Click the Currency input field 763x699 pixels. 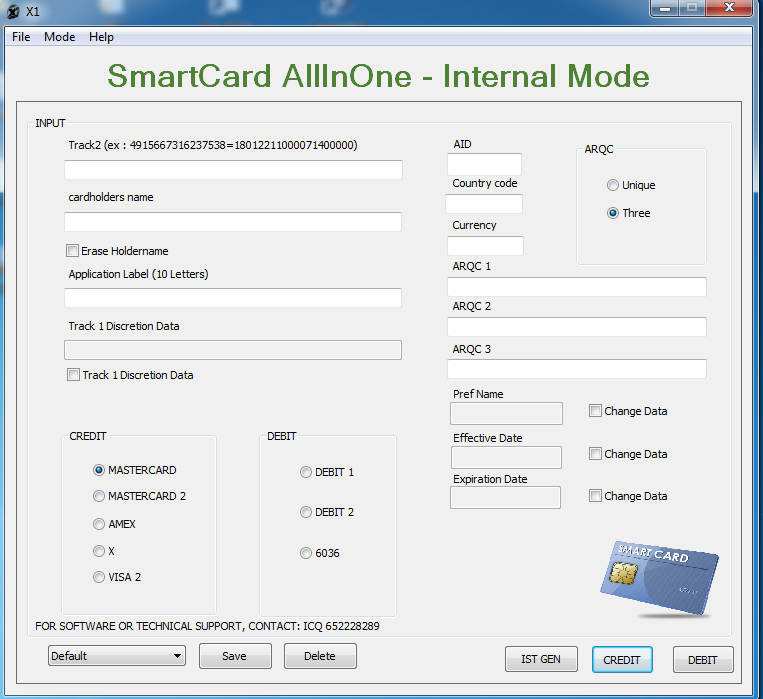click(485, 246)
